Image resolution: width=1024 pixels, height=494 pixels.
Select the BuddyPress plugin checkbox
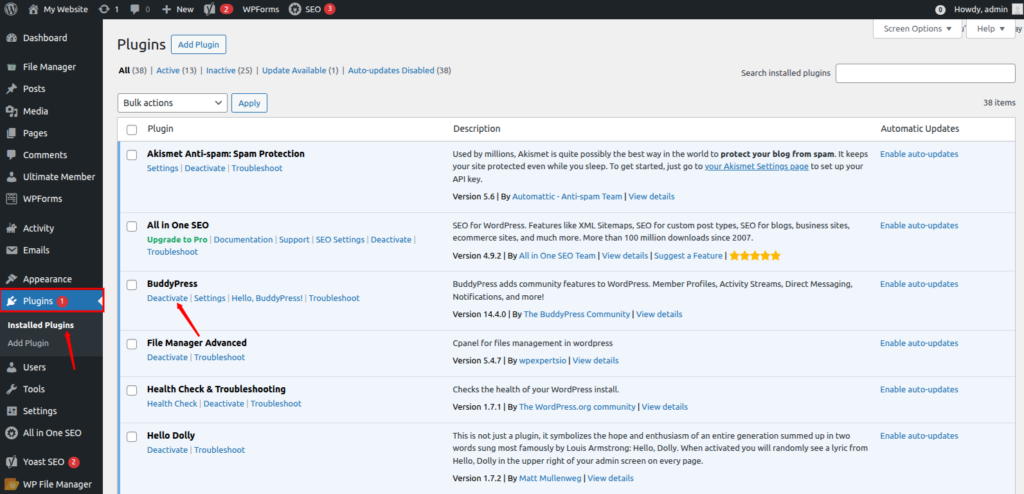point(132,285)
